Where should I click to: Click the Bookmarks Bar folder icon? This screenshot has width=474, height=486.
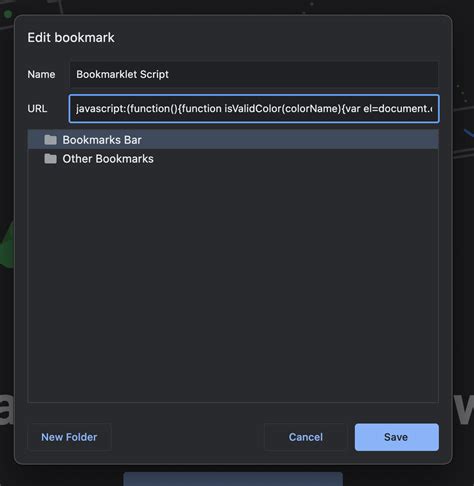click(x=50, y=140)
